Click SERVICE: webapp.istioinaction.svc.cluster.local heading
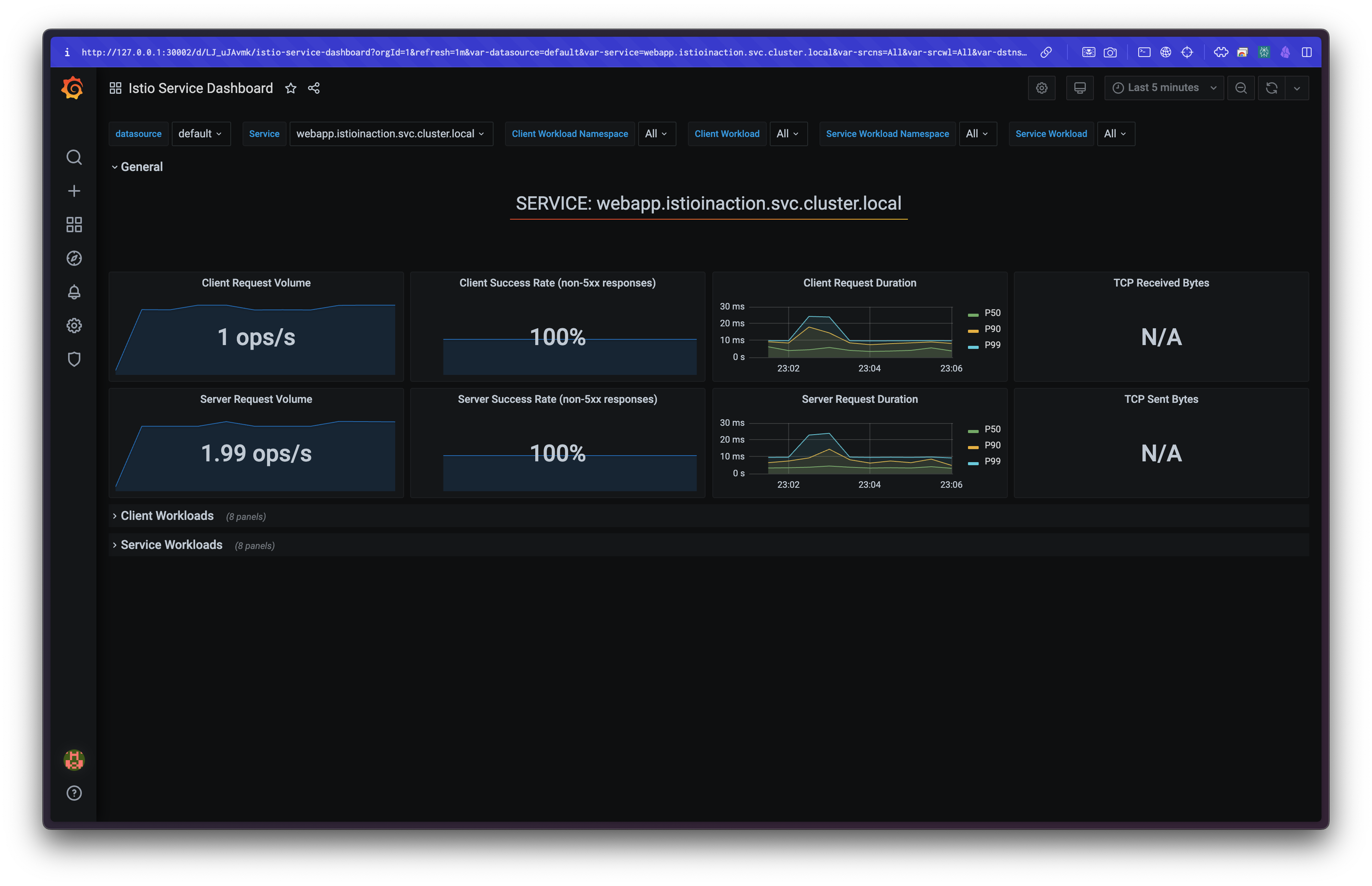The width and height of the screenshot is (1372, 886). point(708,204)
